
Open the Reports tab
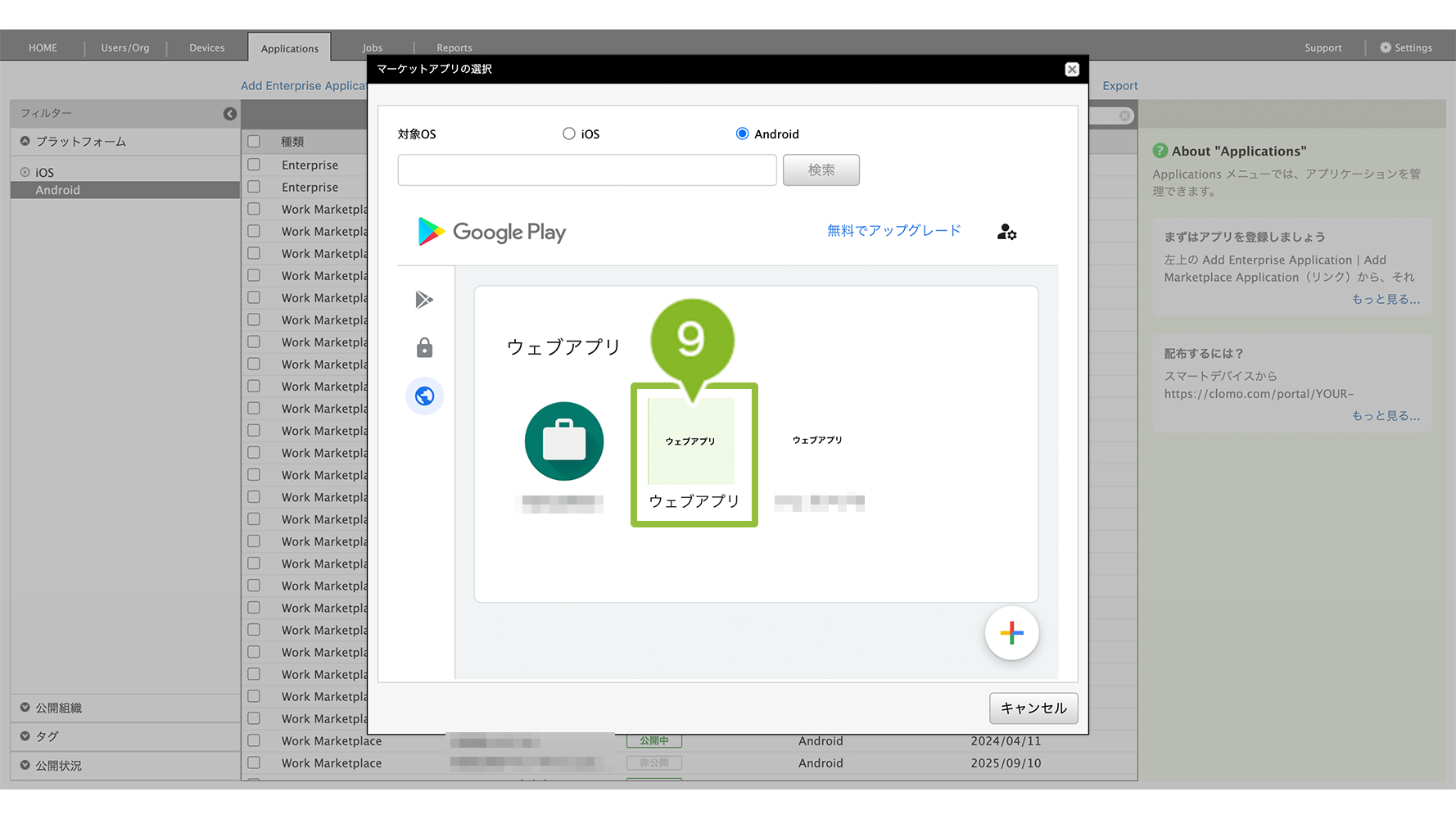pos(454,48)
